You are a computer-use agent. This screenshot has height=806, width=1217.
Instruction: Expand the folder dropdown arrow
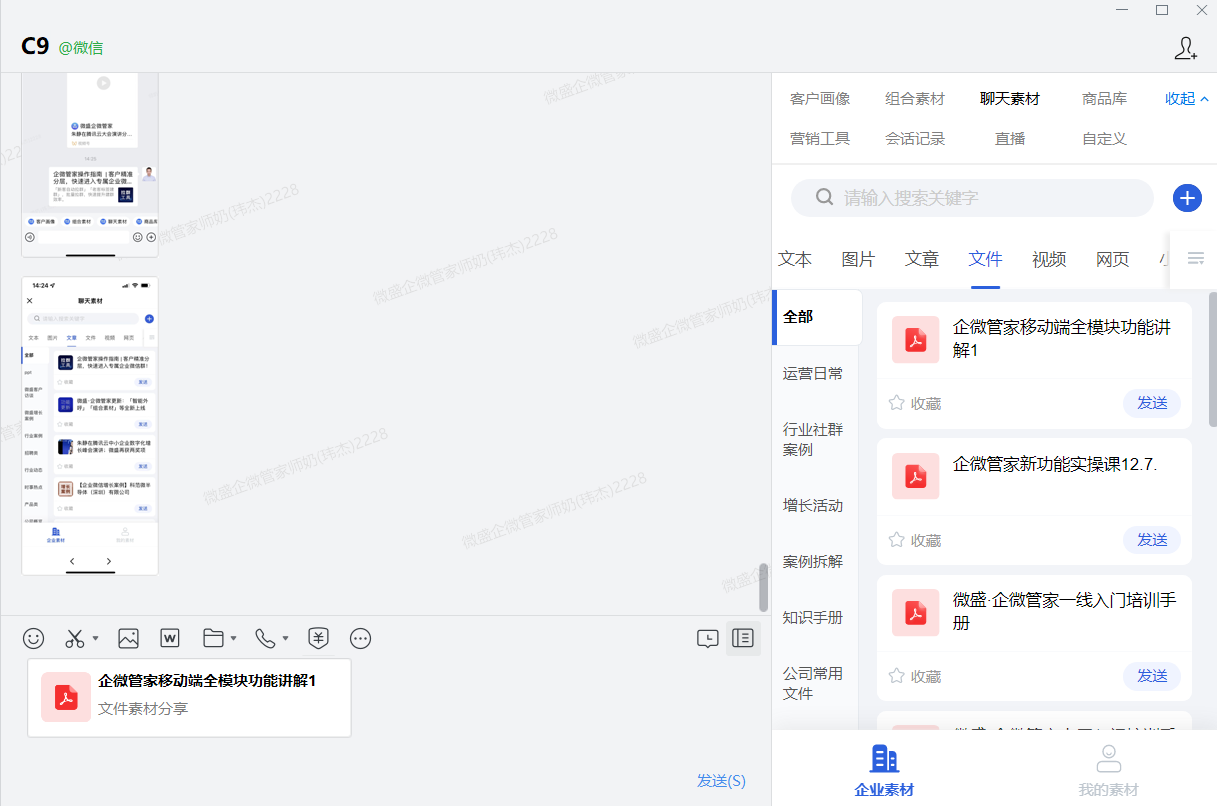(x=233, y=638)
